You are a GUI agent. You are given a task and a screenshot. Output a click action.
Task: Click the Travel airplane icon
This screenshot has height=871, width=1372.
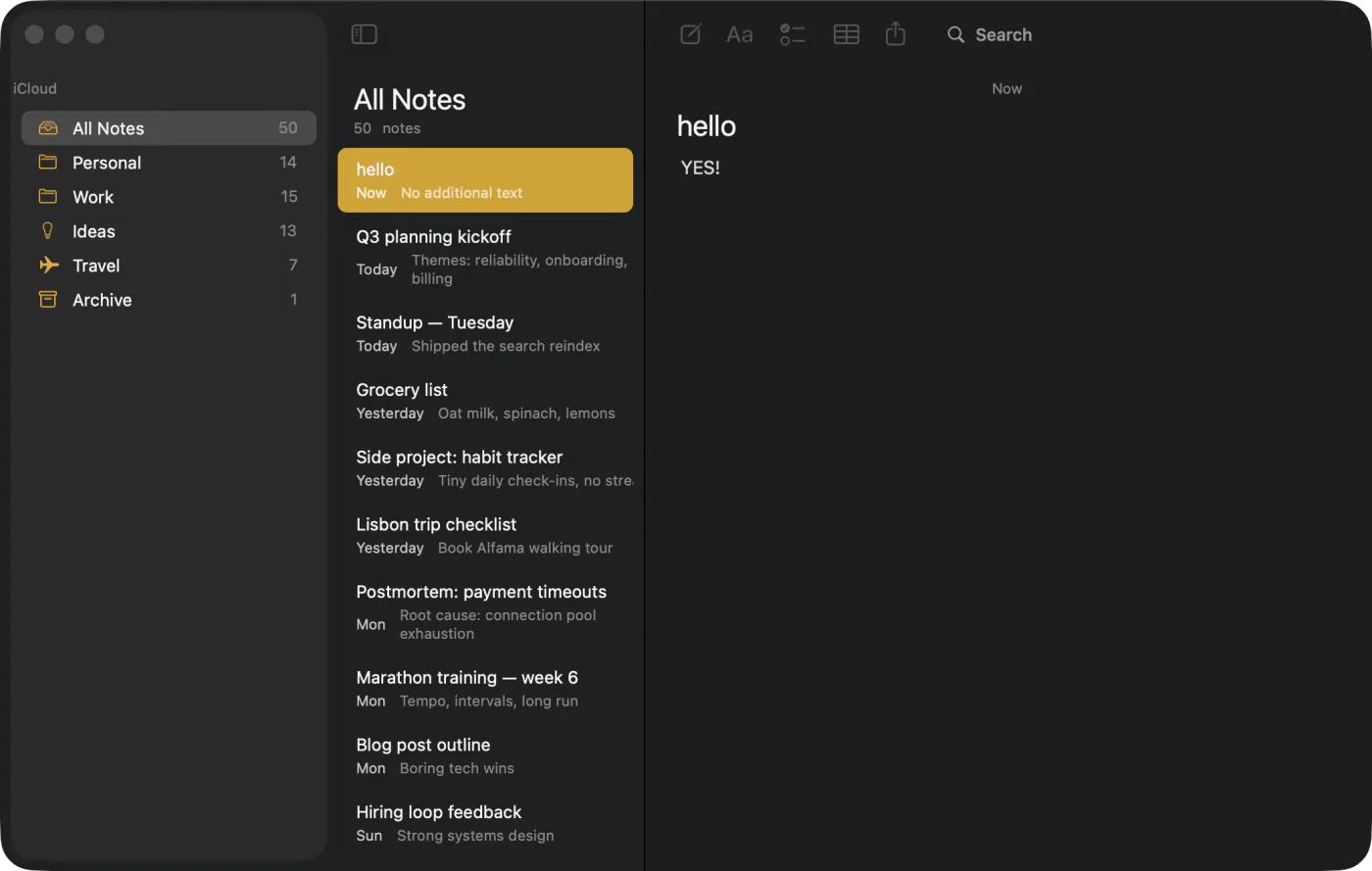coord(48,266)
